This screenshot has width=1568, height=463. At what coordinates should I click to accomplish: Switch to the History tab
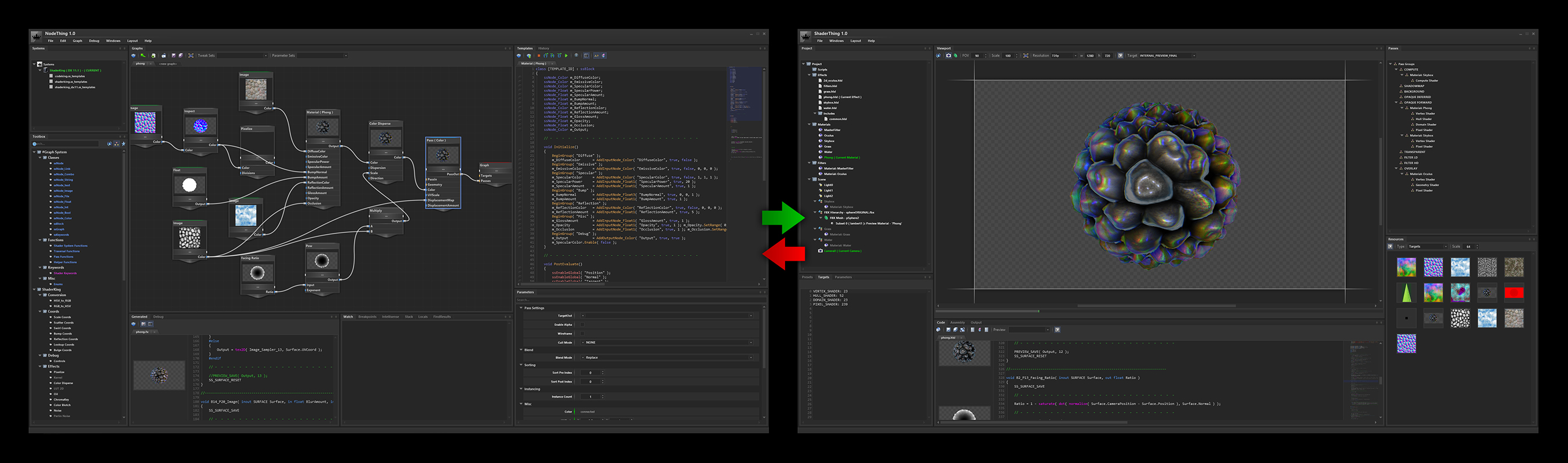(x=543, y=48)
